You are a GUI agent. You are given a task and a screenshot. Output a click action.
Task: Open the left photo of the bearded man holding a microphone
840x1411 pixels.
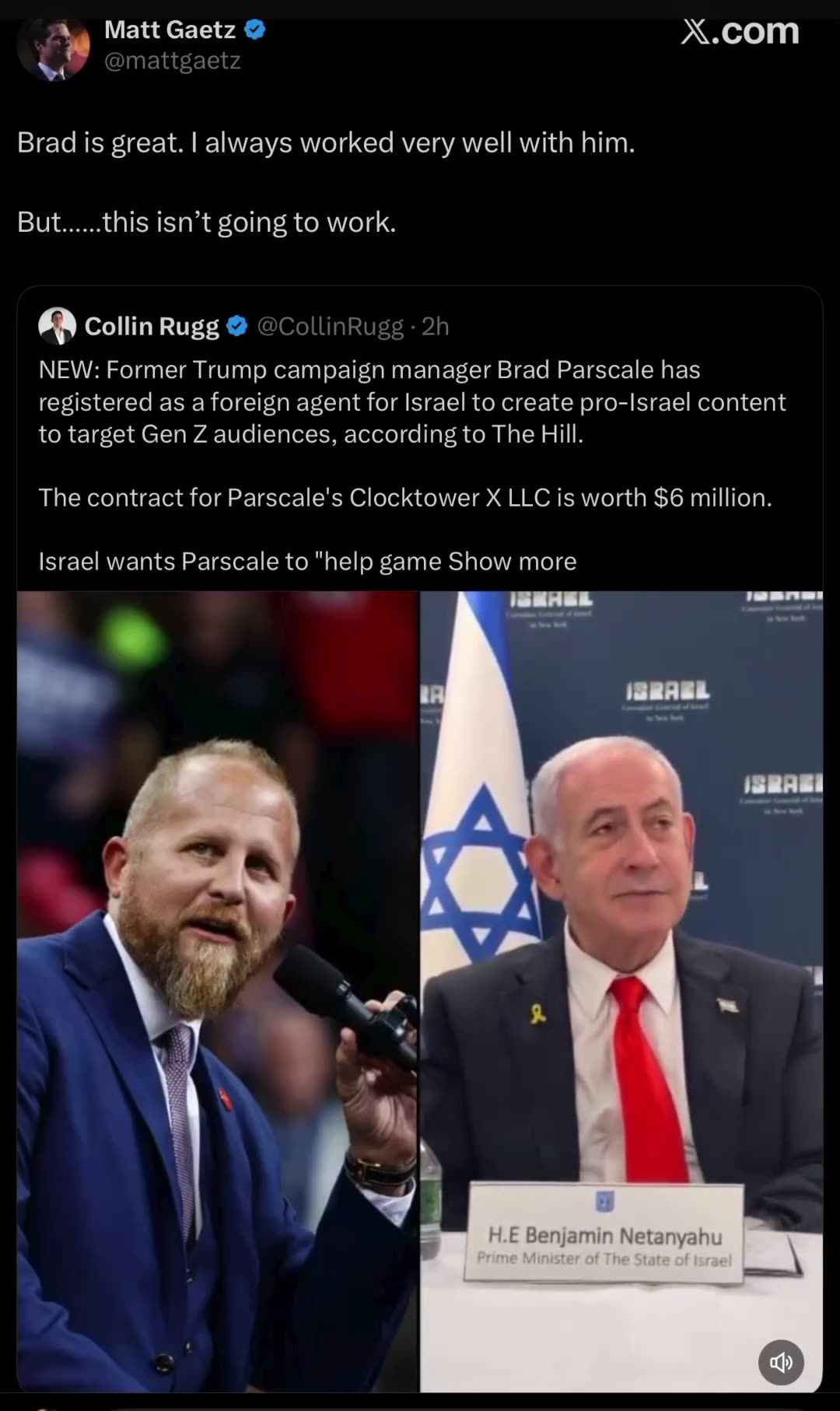[x=218, y=992]
